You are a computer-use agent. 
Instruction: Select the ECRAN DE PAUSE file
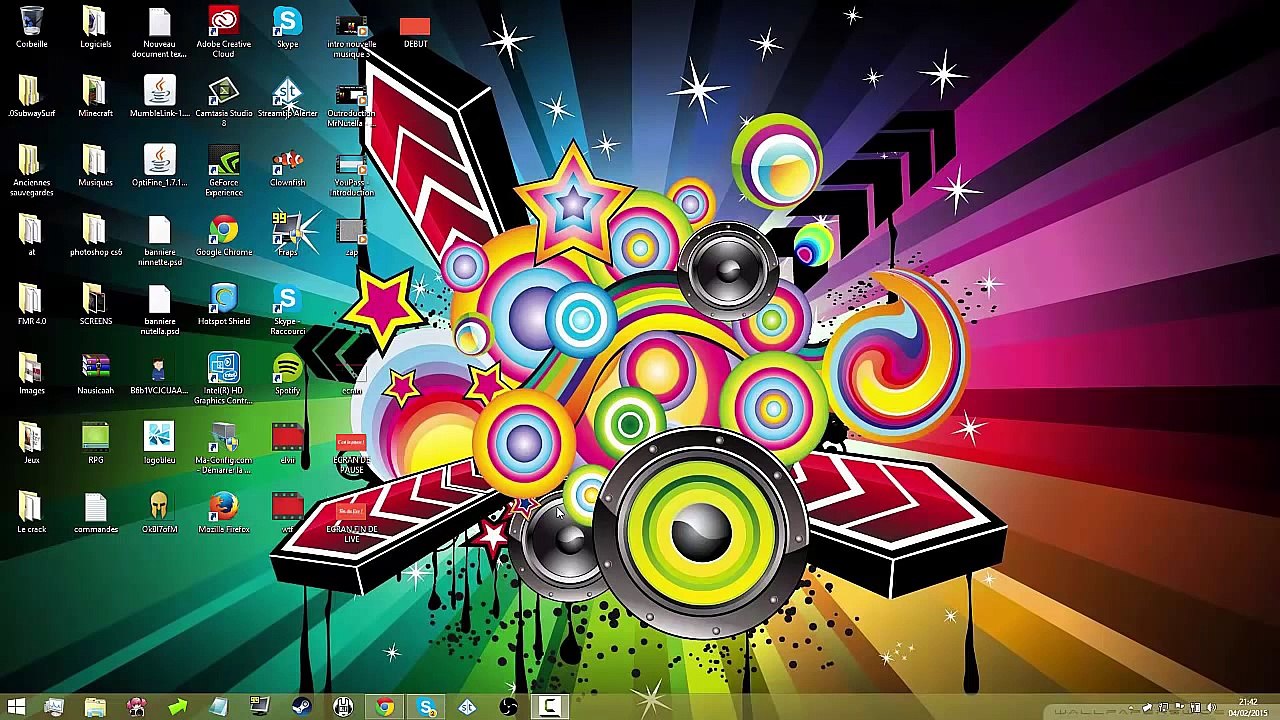[x=351, y=453]
